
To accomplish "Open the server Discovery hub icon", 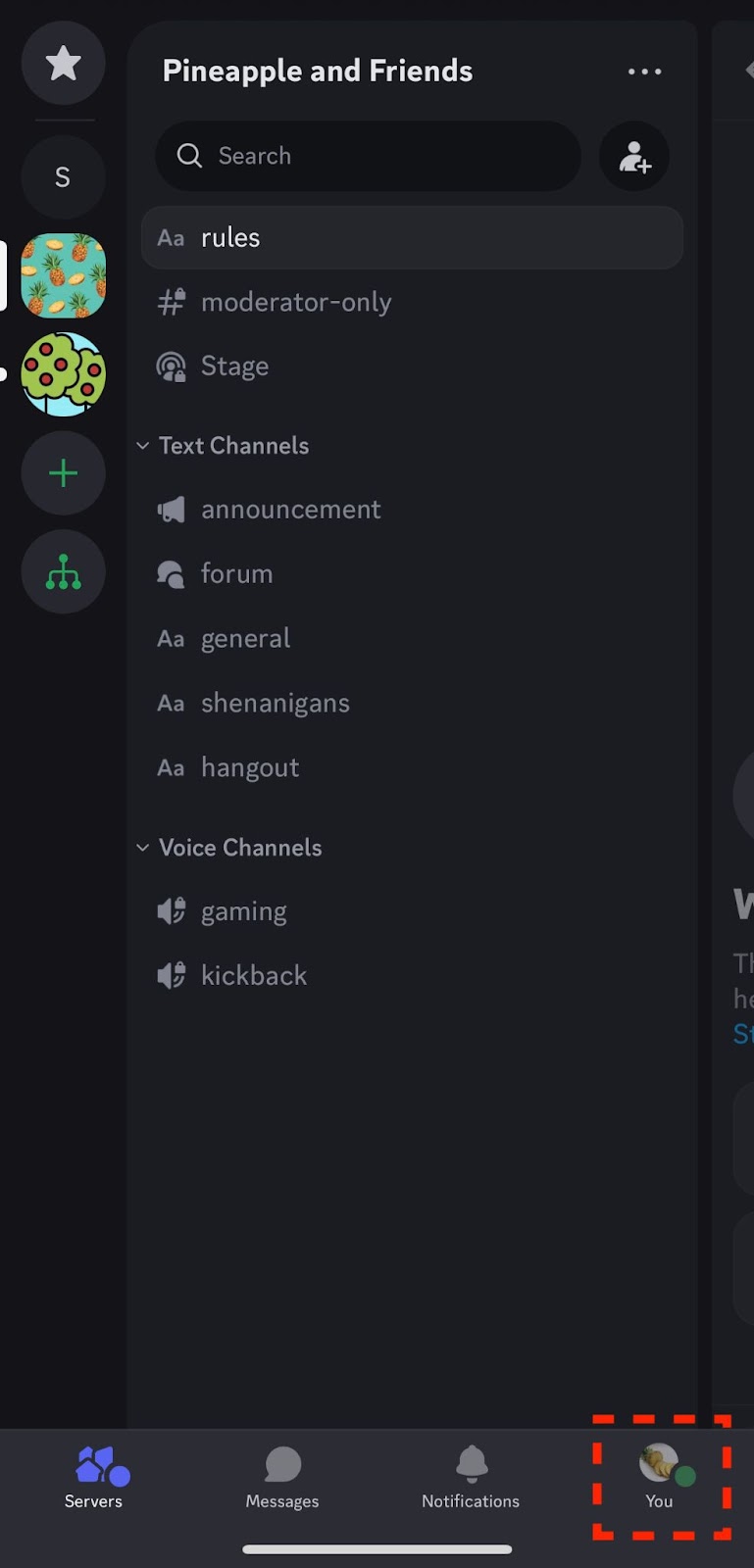I will pyautogui.click(x=63, y=571).
